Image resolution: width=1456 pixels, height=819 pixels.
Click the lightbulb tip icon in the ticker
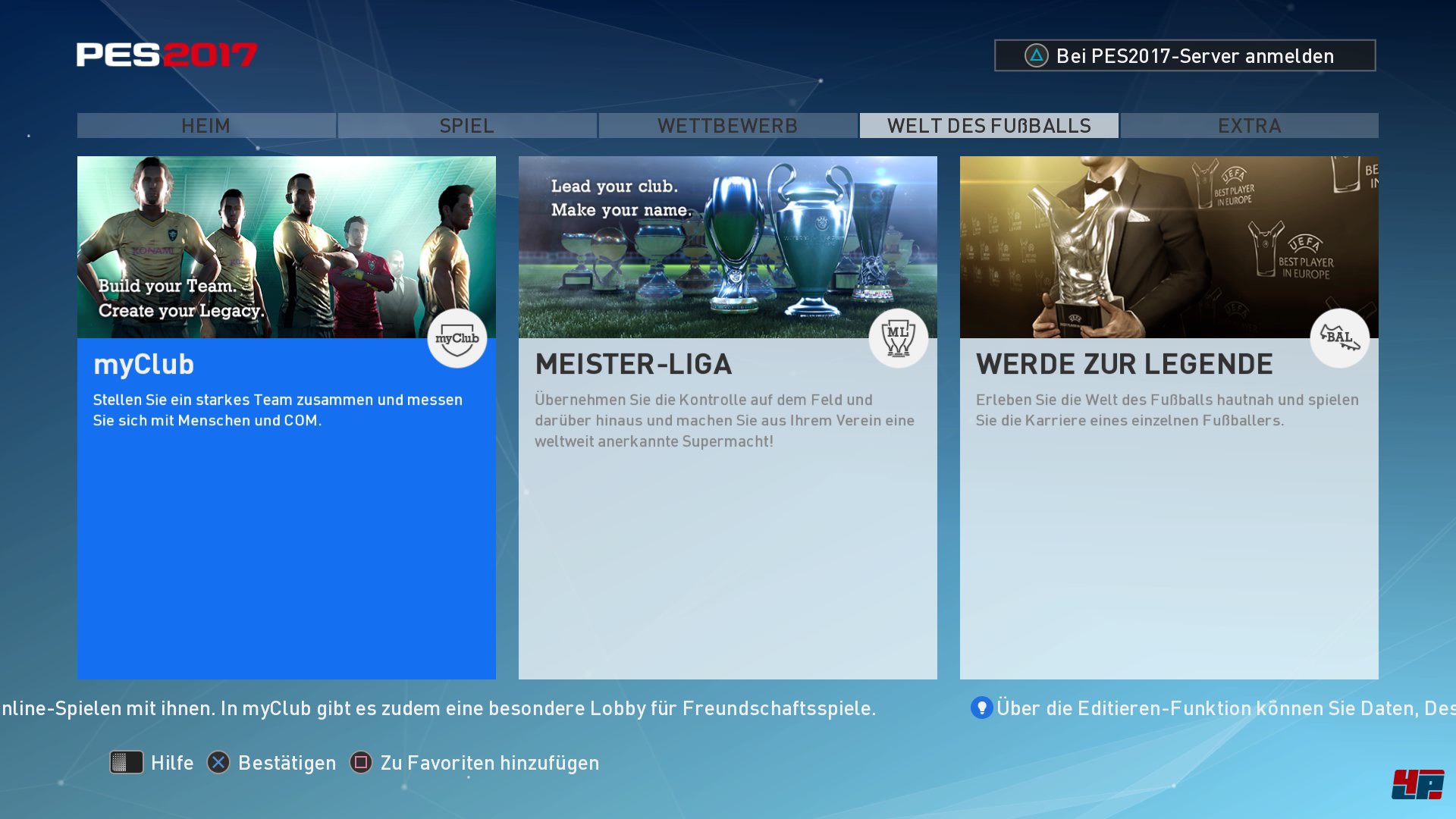(x=981, y=708)
